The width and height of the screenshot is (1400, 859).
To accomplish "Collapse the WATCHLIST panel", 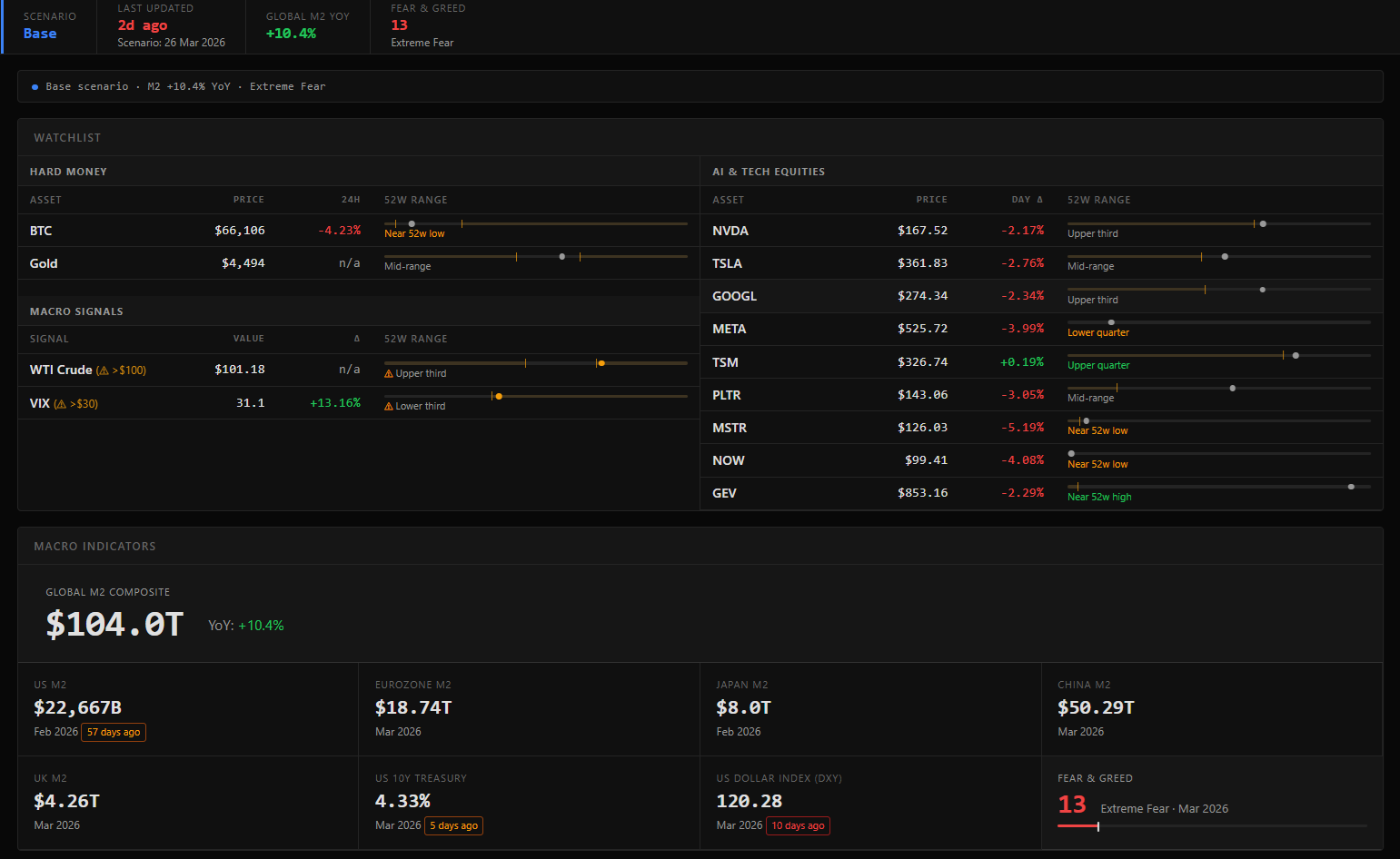I will click(67, 137).
